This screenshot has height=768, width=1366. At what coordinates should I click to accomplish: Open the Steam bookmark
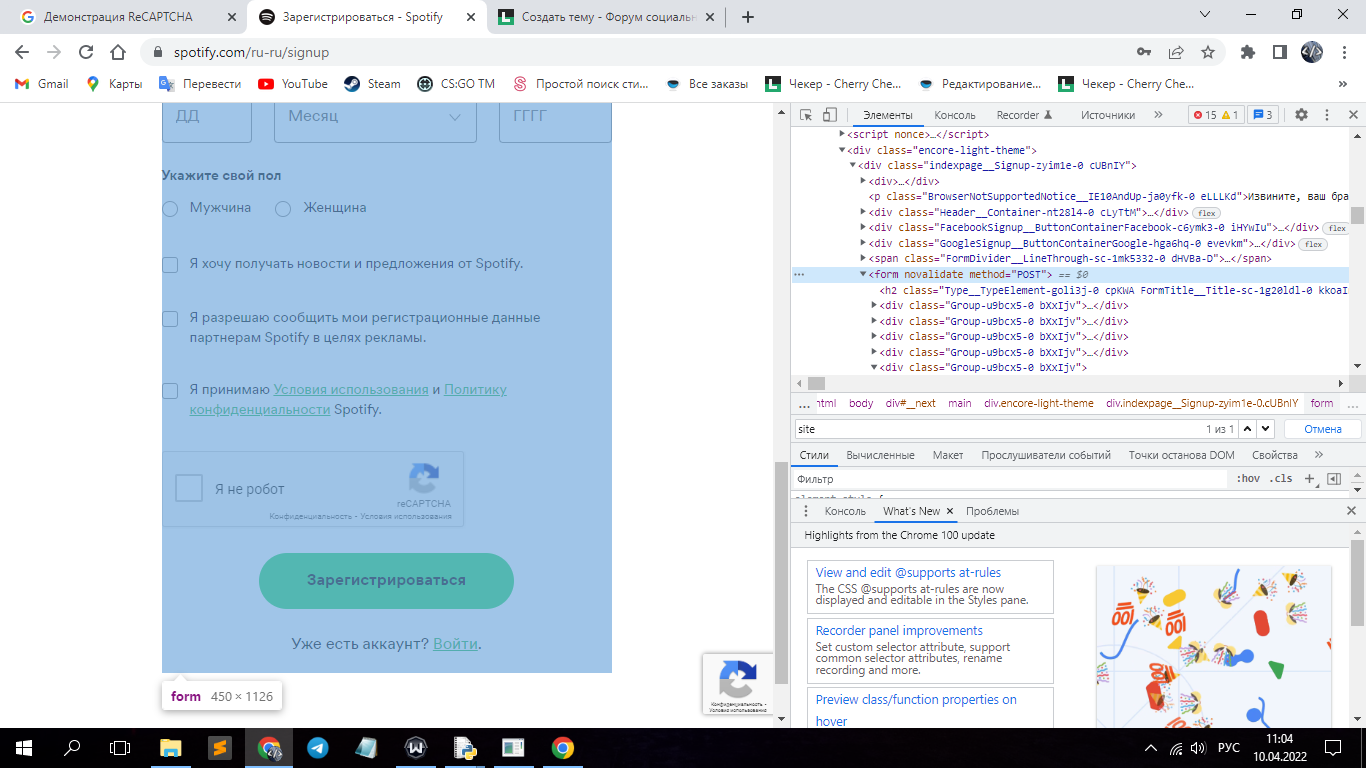[x=372, y=84]
